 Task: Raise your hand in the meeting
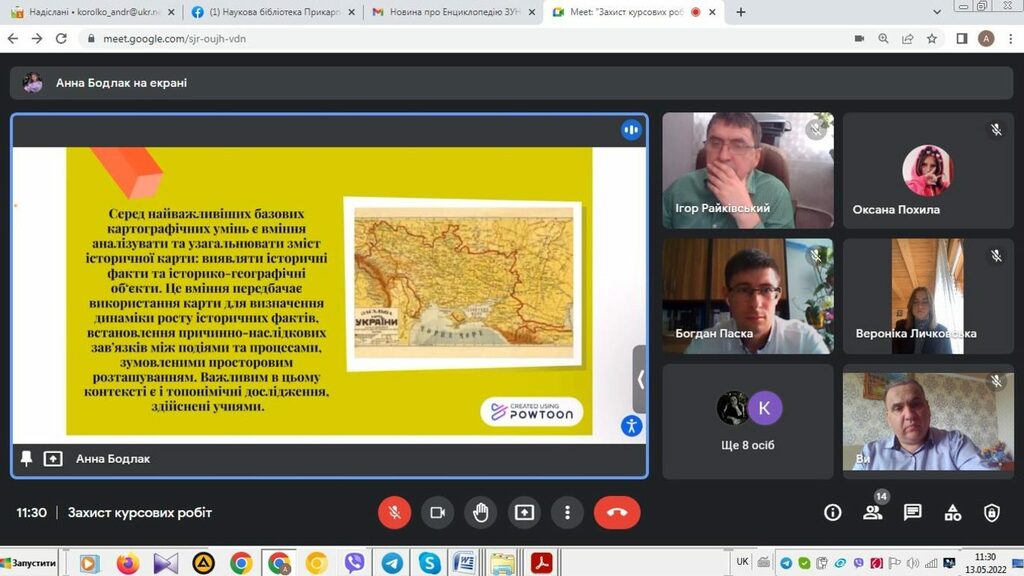pos(481,513)
